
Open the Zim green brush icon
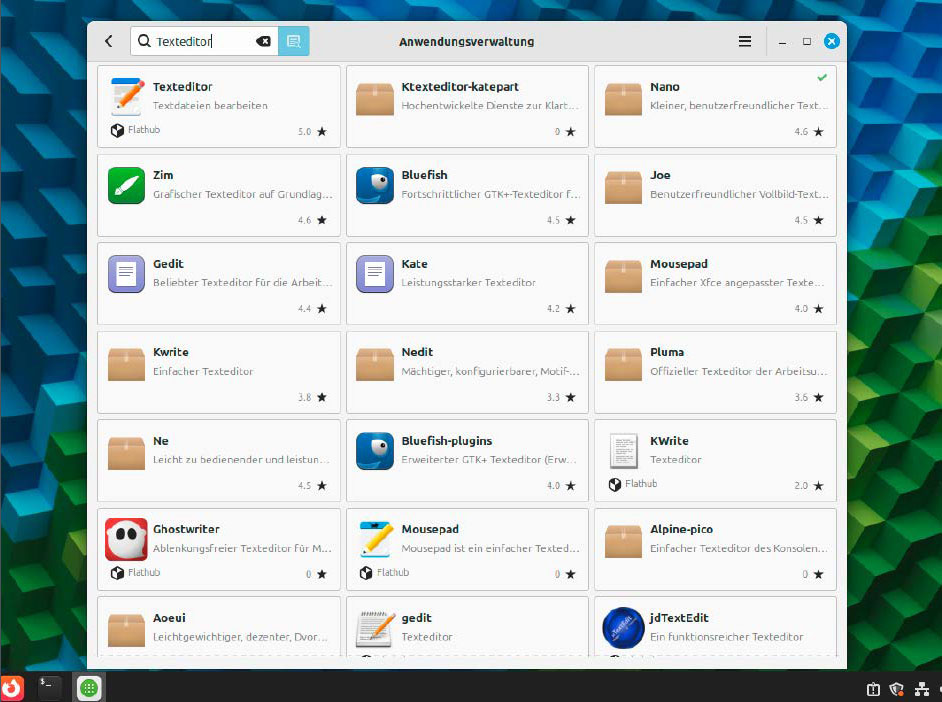(x=126, y=186)
